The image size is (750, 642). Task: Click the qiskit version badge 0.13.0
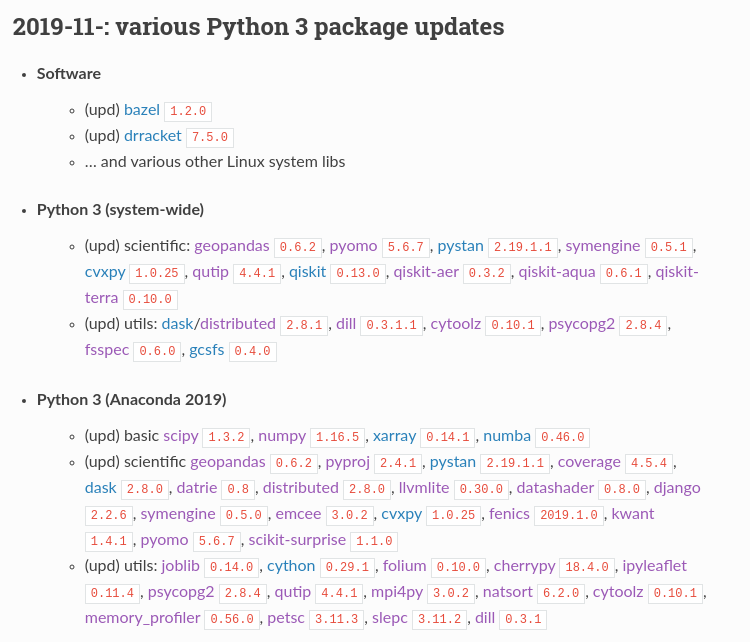point(358,273)
